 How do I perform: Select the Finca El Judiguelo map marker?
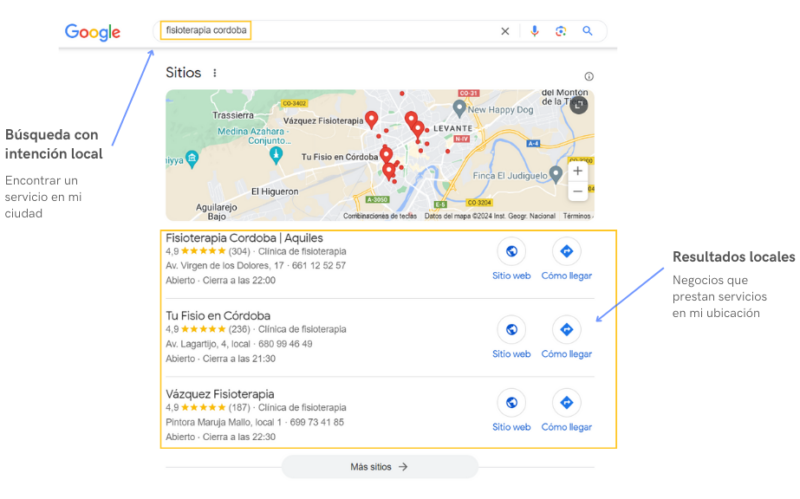click(556, 174)
